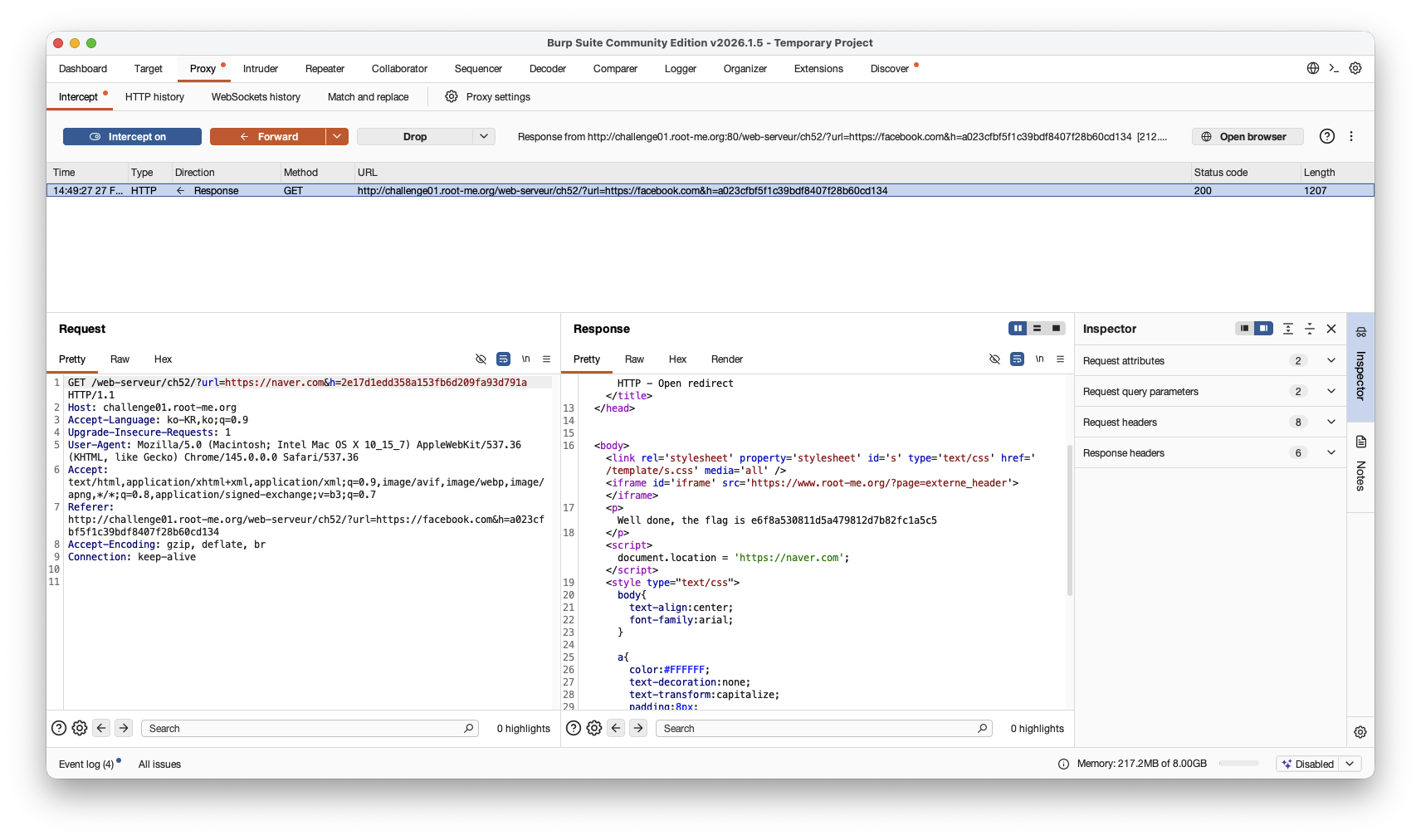
Task: Toggle show newline characters in Request panel
Action: point(525,359)
